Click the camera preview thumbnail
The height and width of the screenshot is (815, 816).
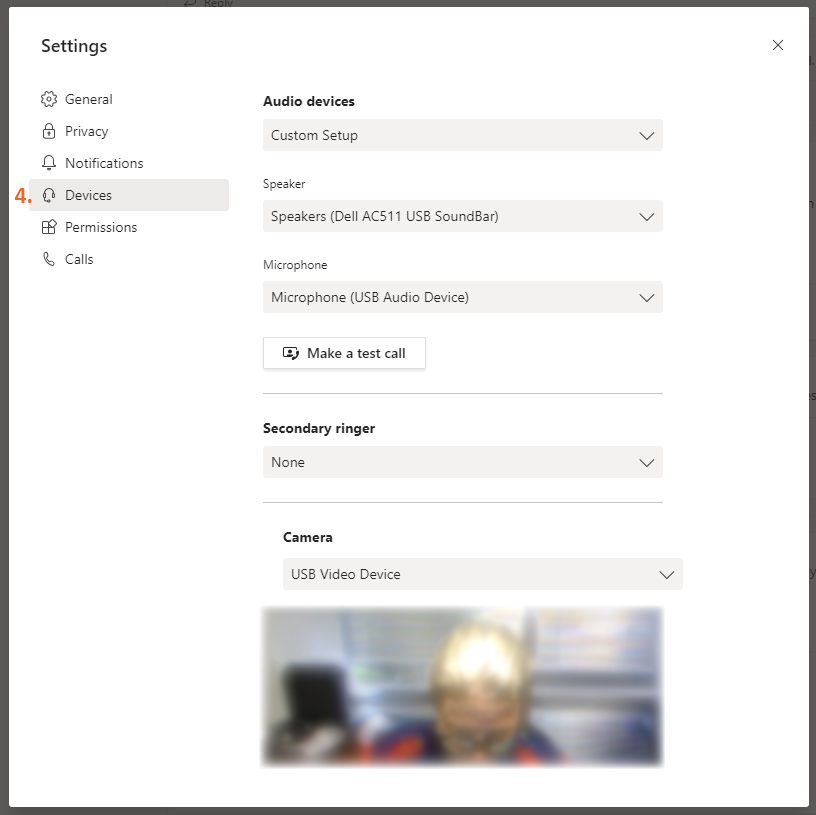pyautogui.click(x=462, y=687)
